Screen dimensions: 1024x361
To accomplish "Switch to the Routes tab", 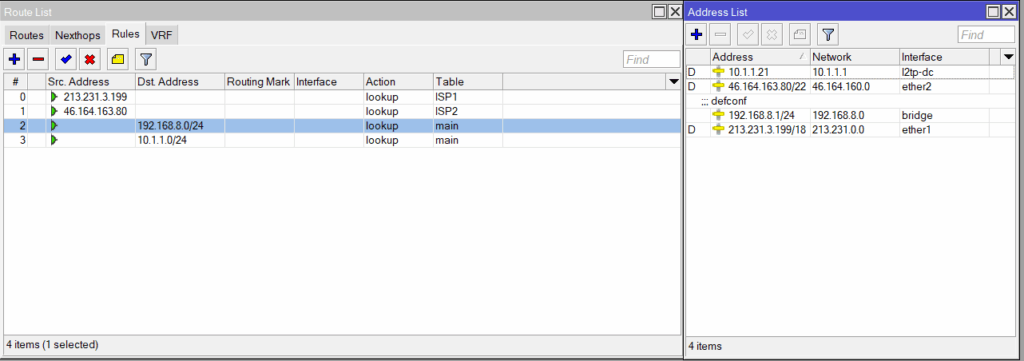I will tap(26, 35).
